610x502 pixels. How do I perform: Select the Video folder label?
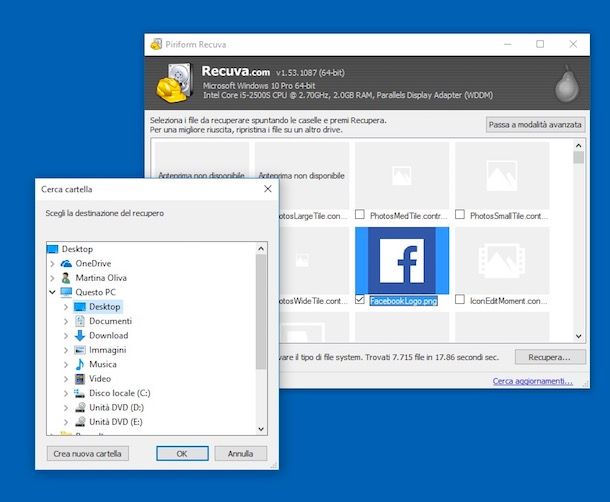point(100,379)
